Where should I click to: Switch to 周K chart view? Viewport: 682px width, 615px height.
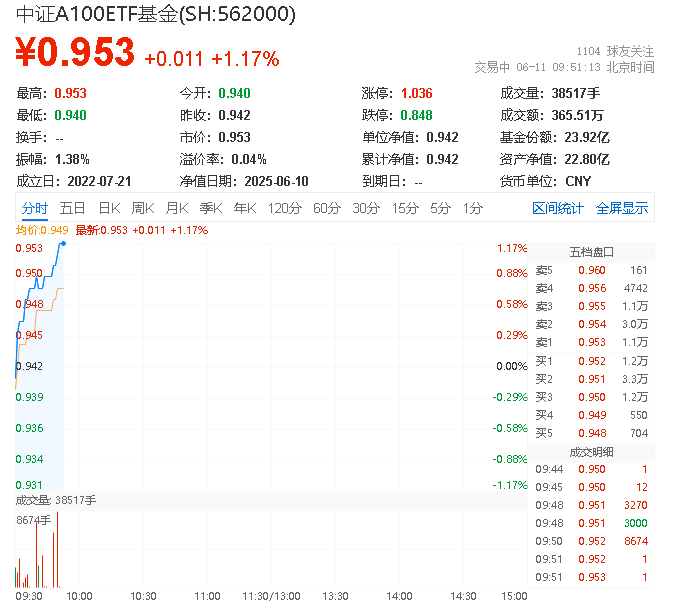click(143, 208)
